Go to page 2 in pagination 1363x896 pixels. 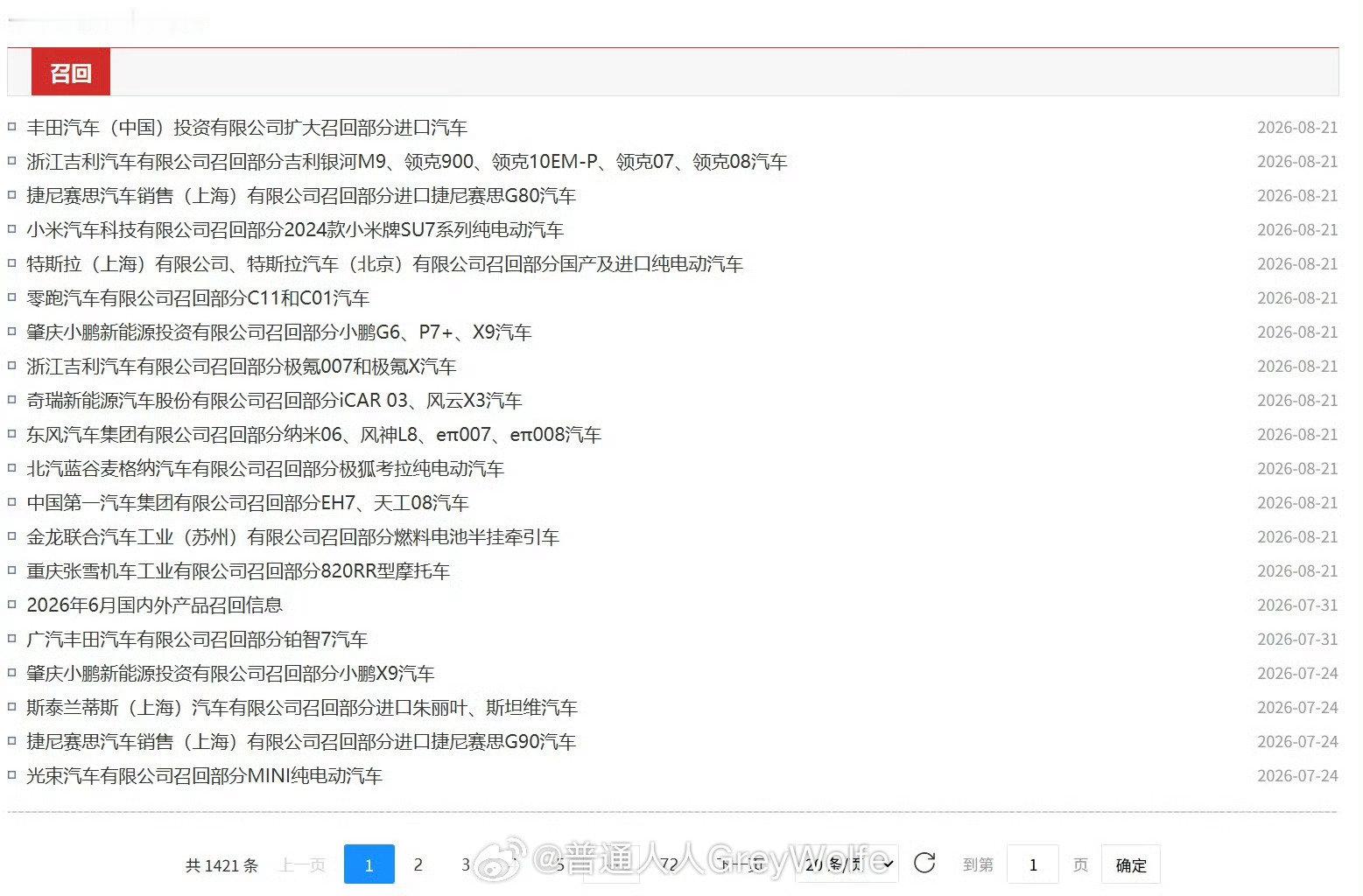tap(418, 864)
